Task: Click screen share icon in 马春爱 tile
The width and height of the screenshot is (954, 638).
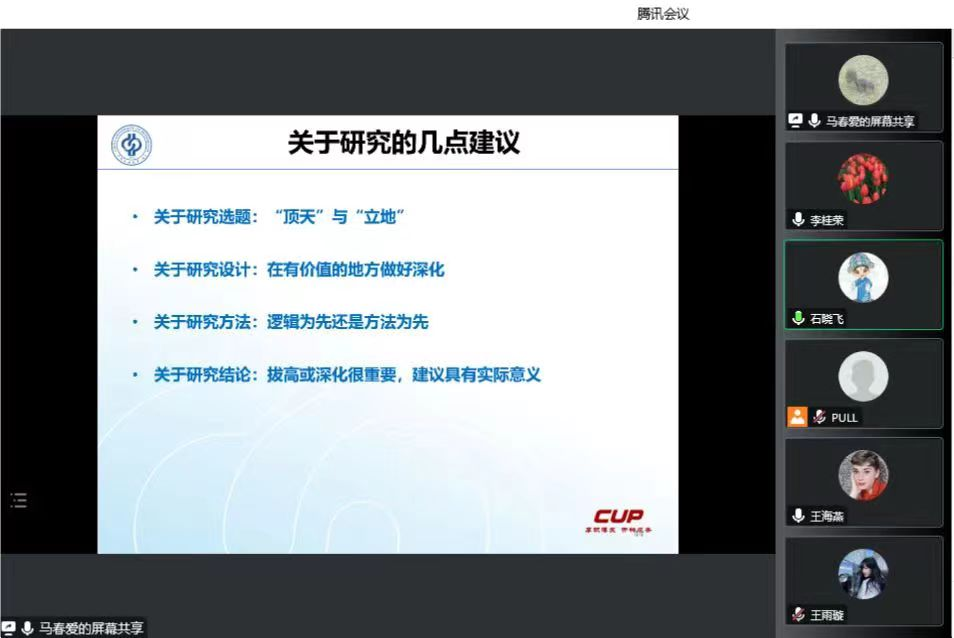Action: click(x=796, y=121)
